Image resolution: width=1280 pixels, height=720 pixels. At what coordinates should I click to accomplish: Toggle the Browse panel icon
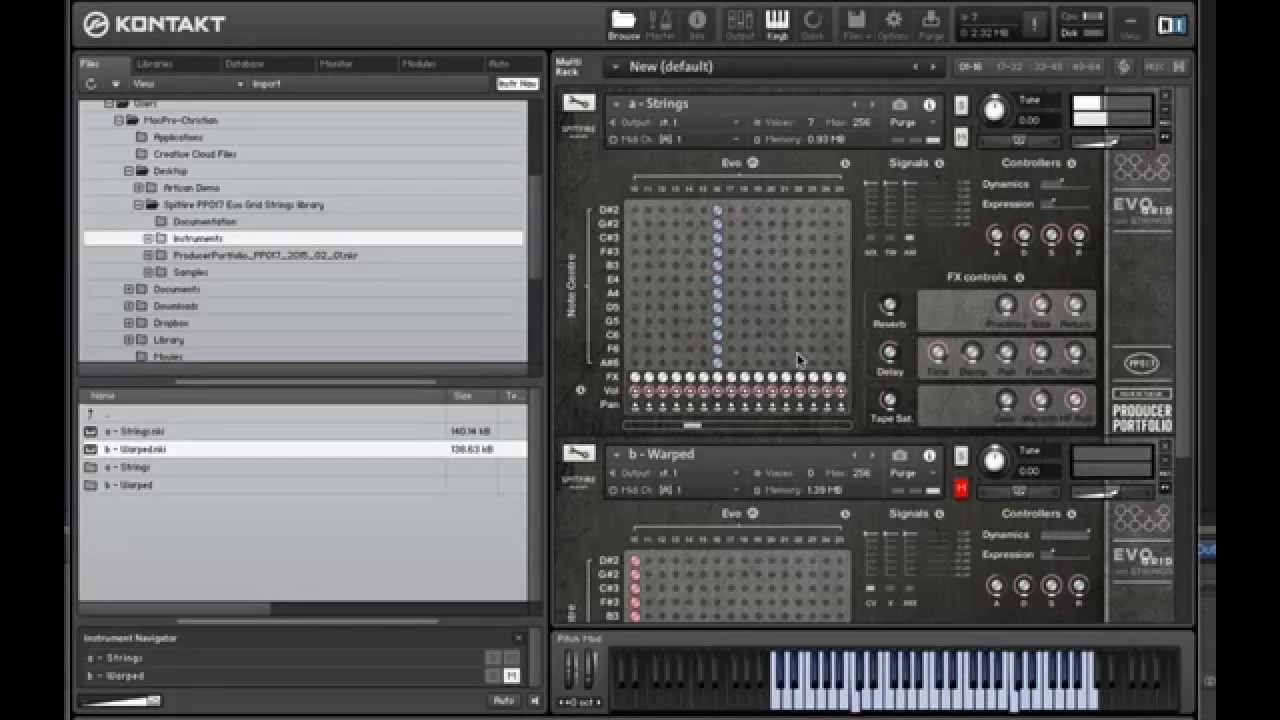click(624, 24)
